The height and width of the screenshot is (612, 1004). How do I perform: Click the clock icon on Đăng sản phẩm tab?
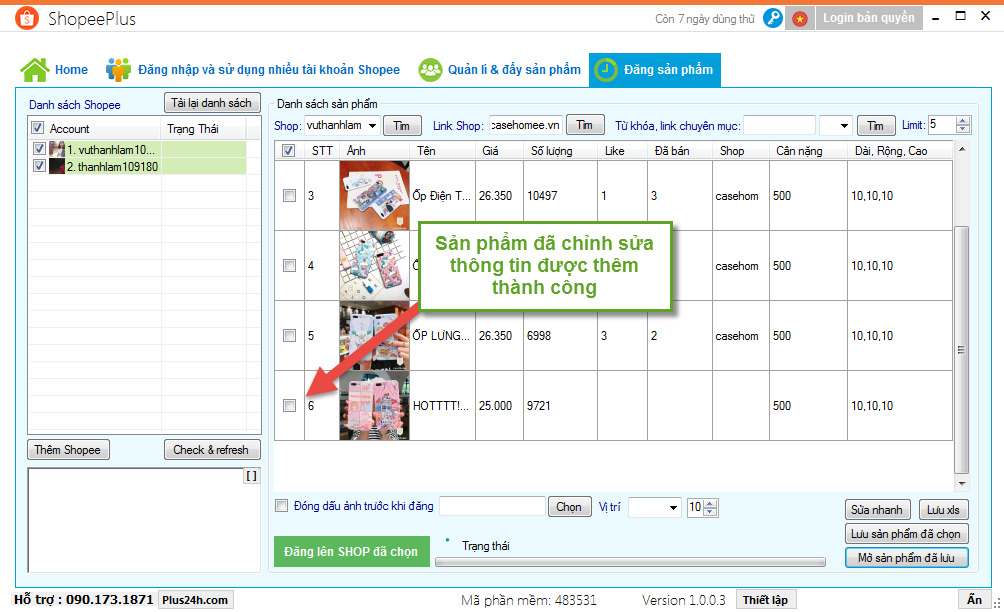pyautogui.click(x=606, y=70)
